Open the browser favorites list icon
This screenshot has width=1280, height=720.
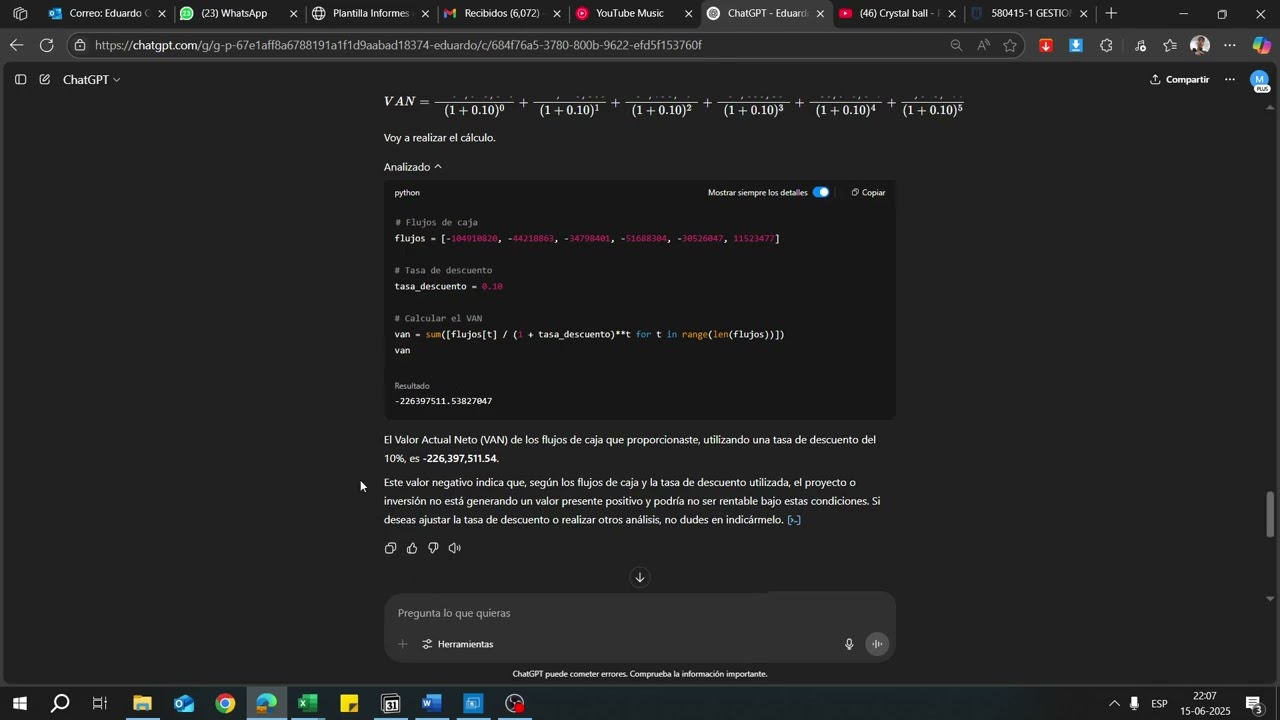(x=1170, y=45)
